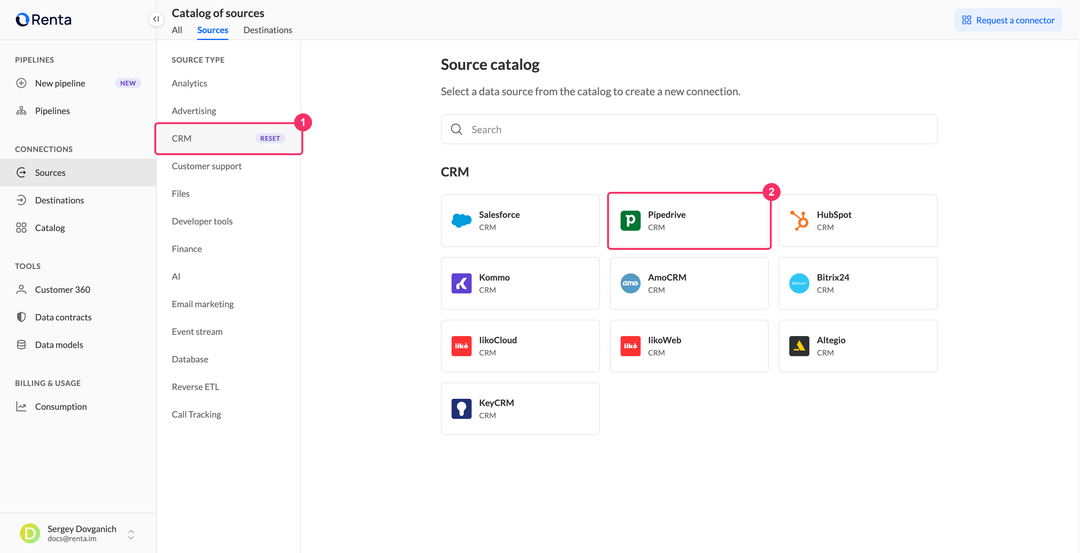The height and width of the screenshot is (553, 1080).
Task: Open Consumption under Billing & Usage
Action: 78,407
